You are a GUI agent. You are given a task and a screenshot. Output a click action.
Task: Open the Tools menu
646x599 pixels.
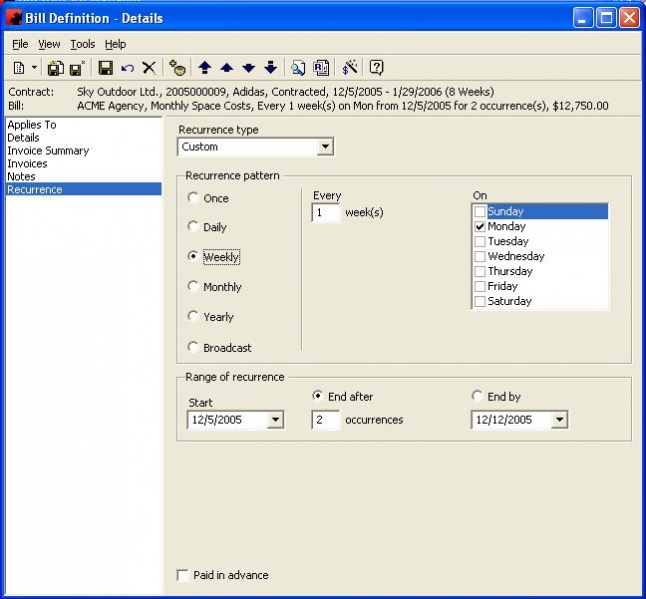[x=82, y=44]
